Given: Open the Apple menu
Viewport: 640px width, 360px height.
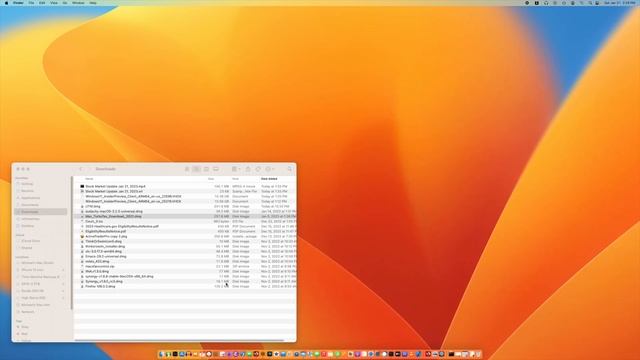Looking at the screenshot, I should pyautogui.click(x=6, y=3).
